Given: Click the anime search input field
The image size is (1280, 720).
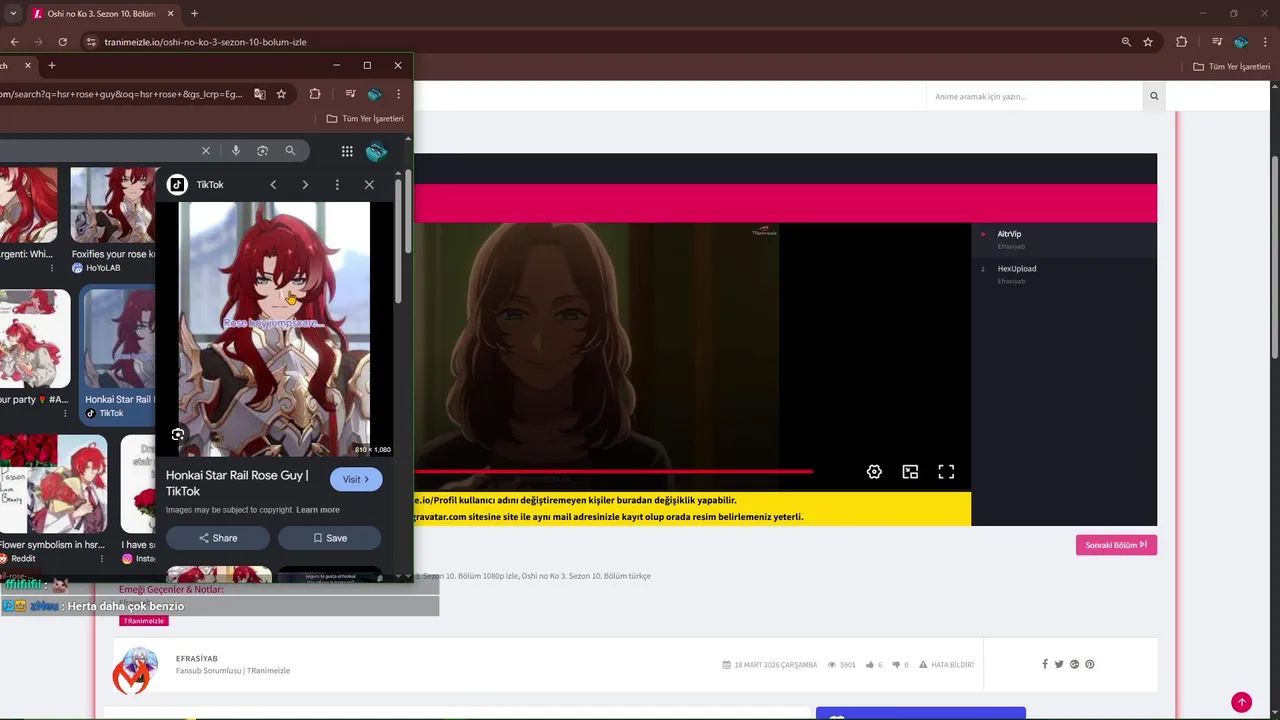Looking at the screenshot, I should coord(1034,96).
